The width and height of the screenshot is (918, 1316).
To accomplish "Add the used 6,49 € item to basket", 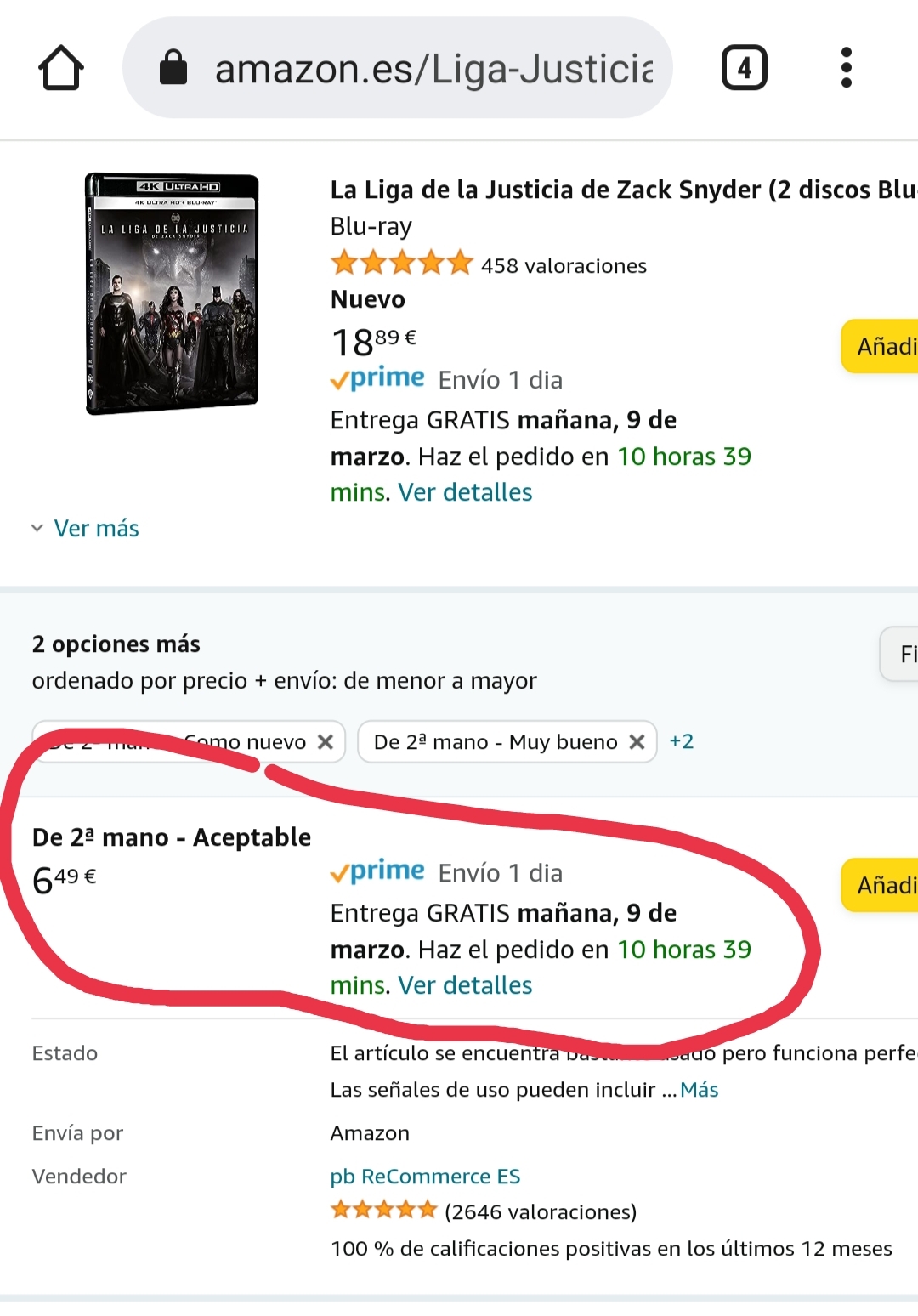I will point(880,885).
